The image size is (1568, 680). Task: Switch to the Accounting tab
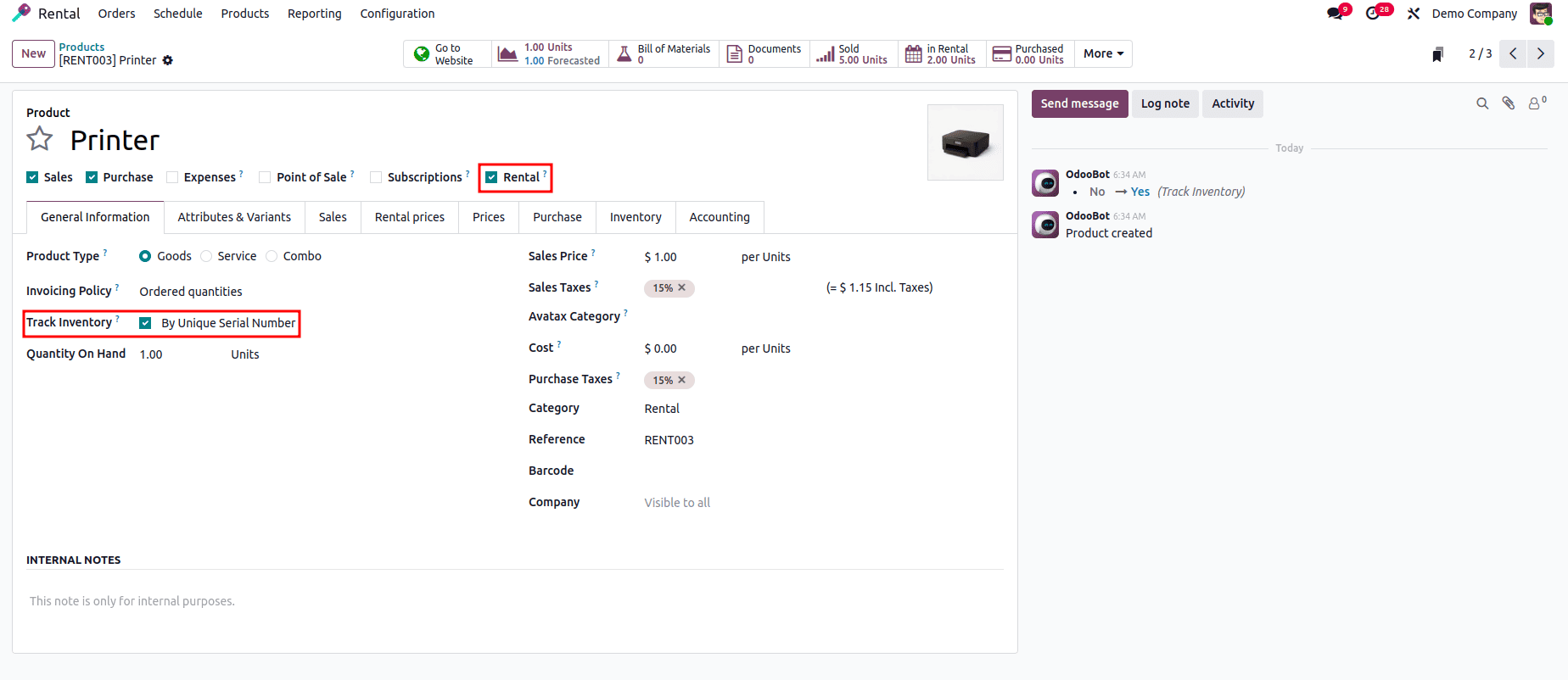click(x=720, y=217)
